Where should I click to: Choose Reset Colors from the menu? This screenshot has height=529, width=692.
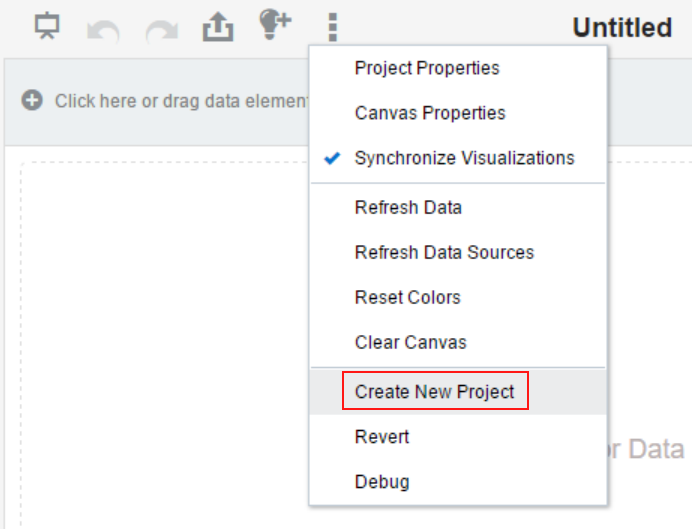pos(458,297)
